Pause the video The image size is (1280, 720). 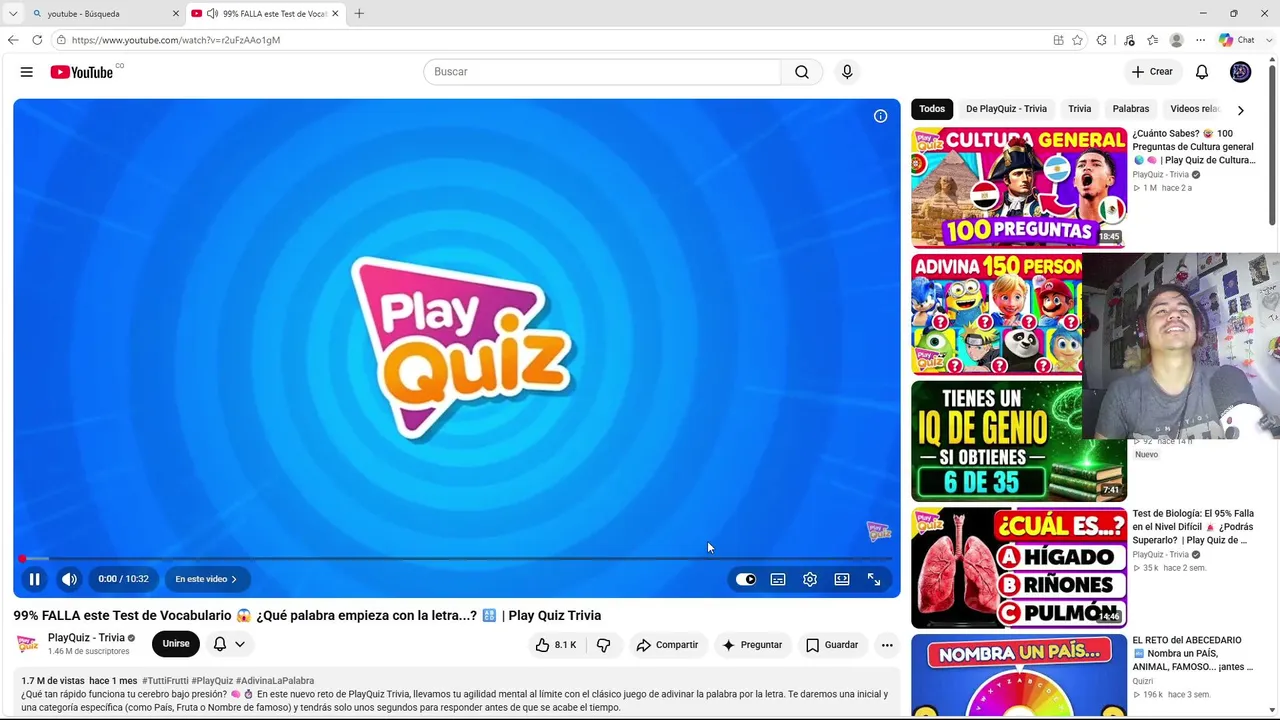[34, 579]
